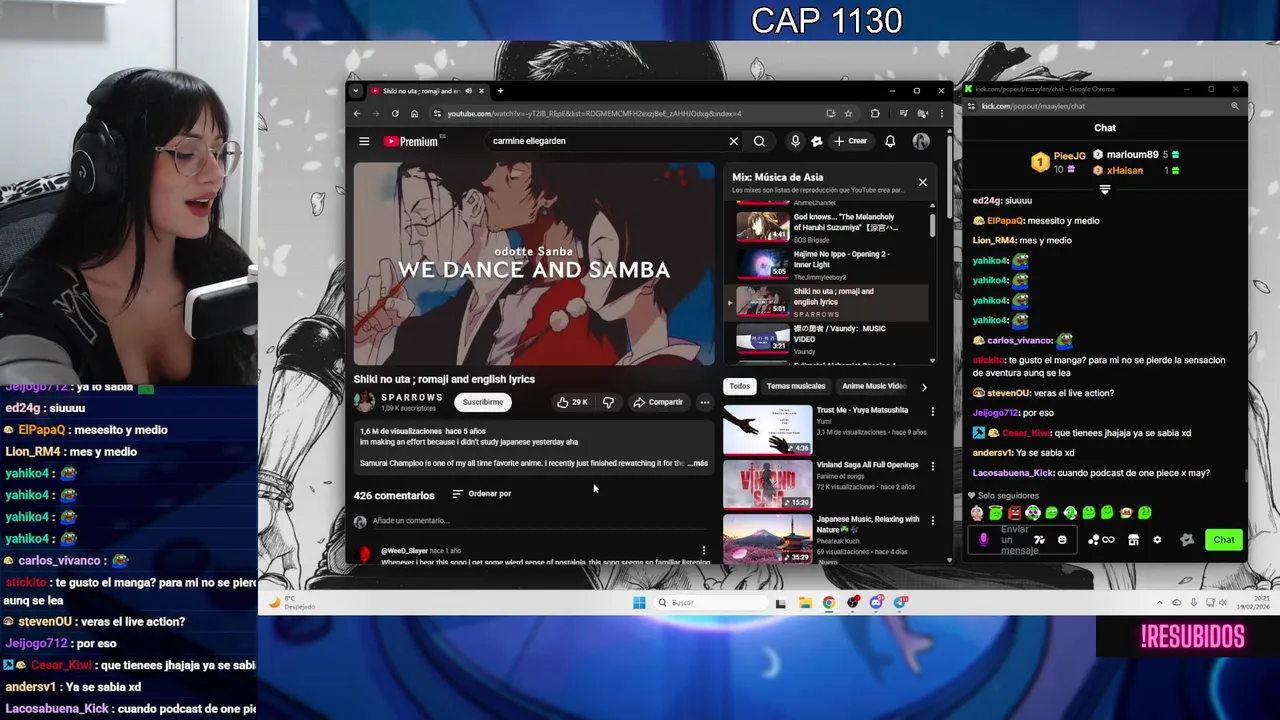Image resolution: width=1280 pixels, height=720 pixels.
Task: Open the Kick chat settings gear
Action: point(1157,540)
